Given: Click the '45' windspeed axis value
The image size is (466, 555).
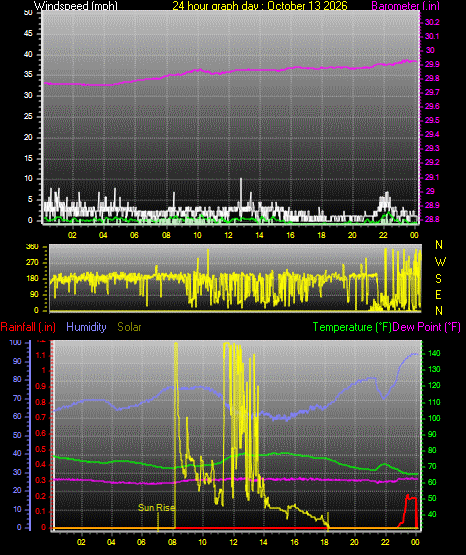Looking at the screenshot, I should click(28, 34).
